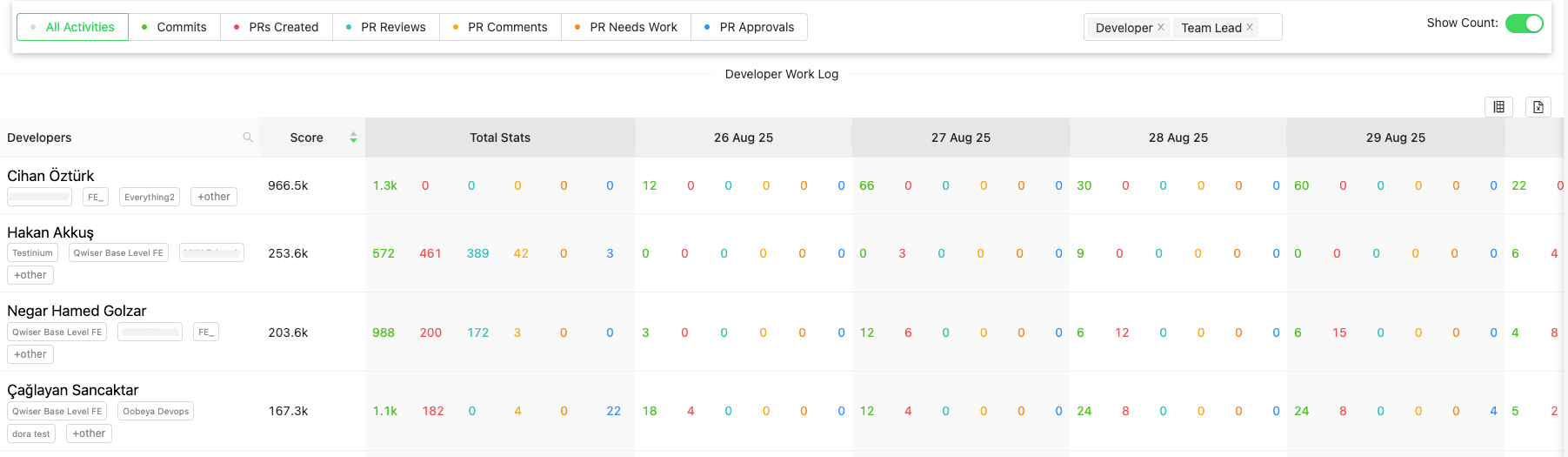Screen dimensions: 1568x457
Task: Expand +other teams for Çağlayan Sancaktar
Action: [89, 433]
